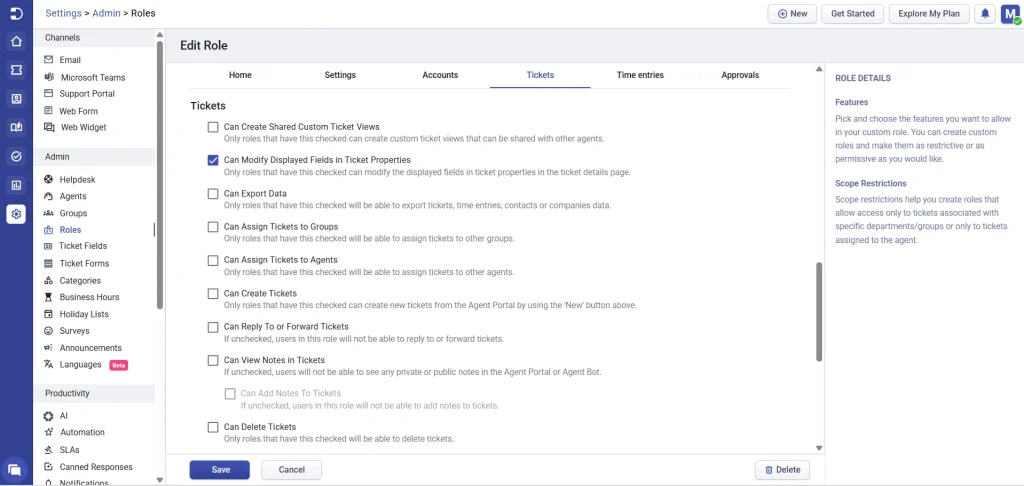
Task: Click the Web Form icon
Action: tap(48, 110)
